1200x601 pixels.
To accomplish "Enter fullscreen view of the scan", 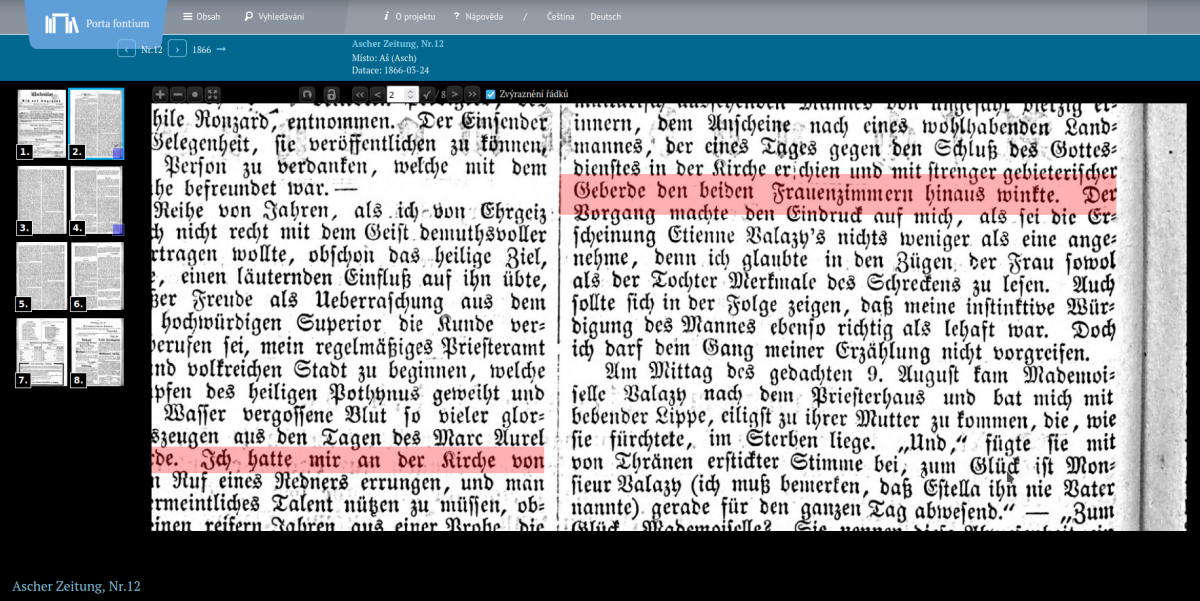I will pos(212,94).
